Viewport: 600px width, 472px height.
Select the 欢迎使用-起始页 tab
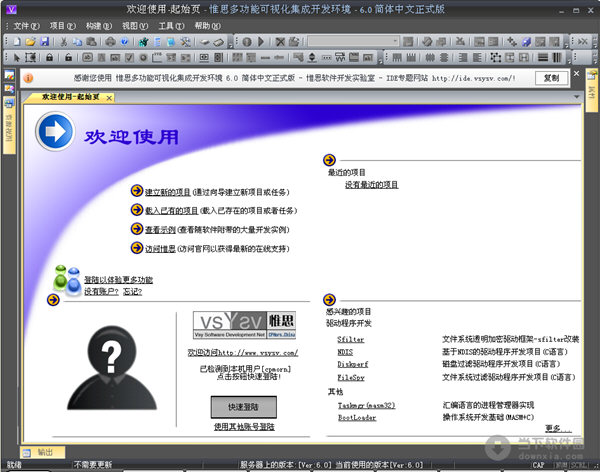(x=70, y=97)
